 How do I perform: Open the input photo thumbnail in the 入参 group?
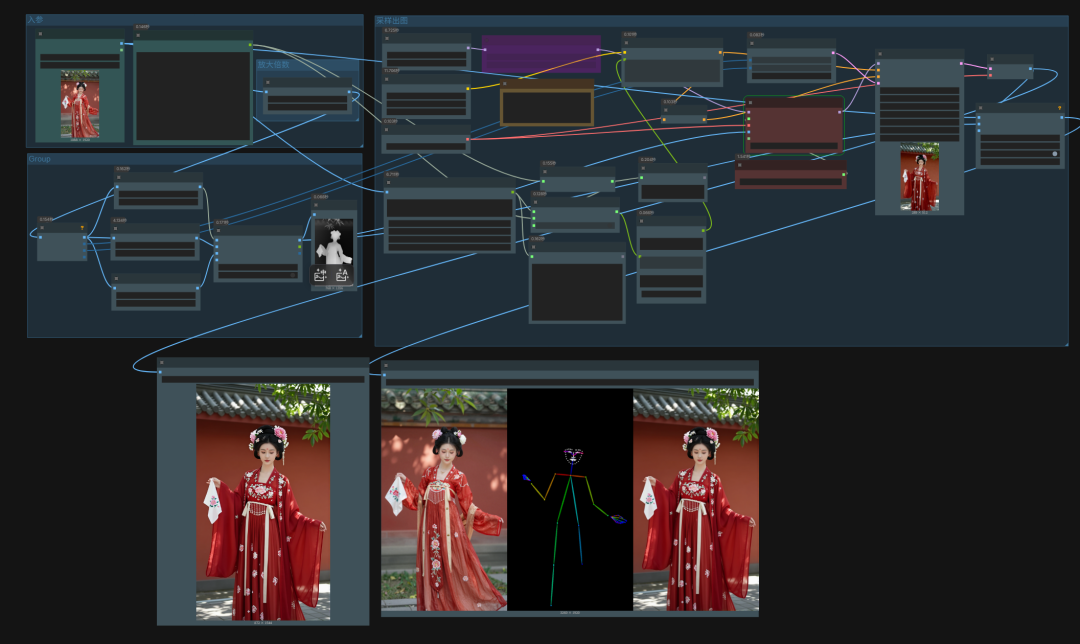[x=80, y=104]
